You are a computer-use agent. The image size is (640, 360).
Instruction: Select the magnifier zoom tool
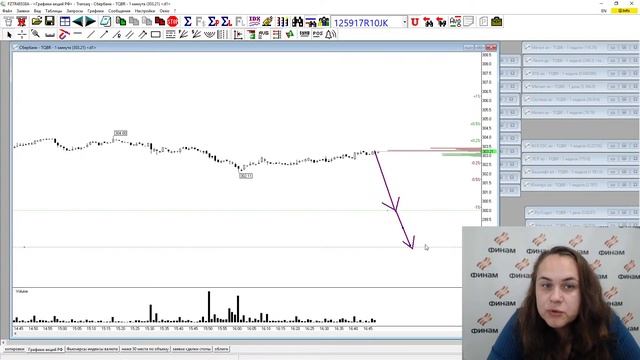click(x=36, y=34)
